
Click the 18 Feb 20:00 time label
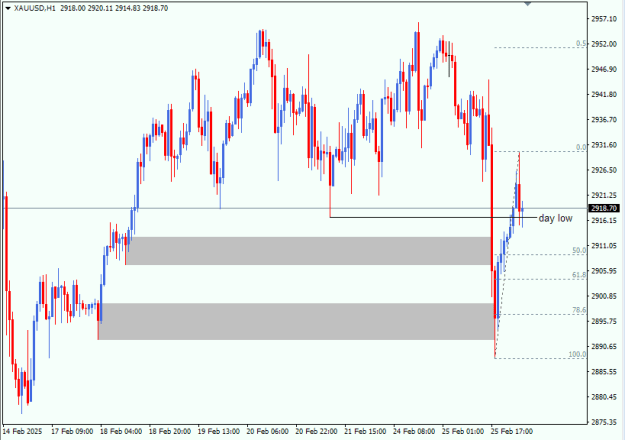tap(169, 432)
